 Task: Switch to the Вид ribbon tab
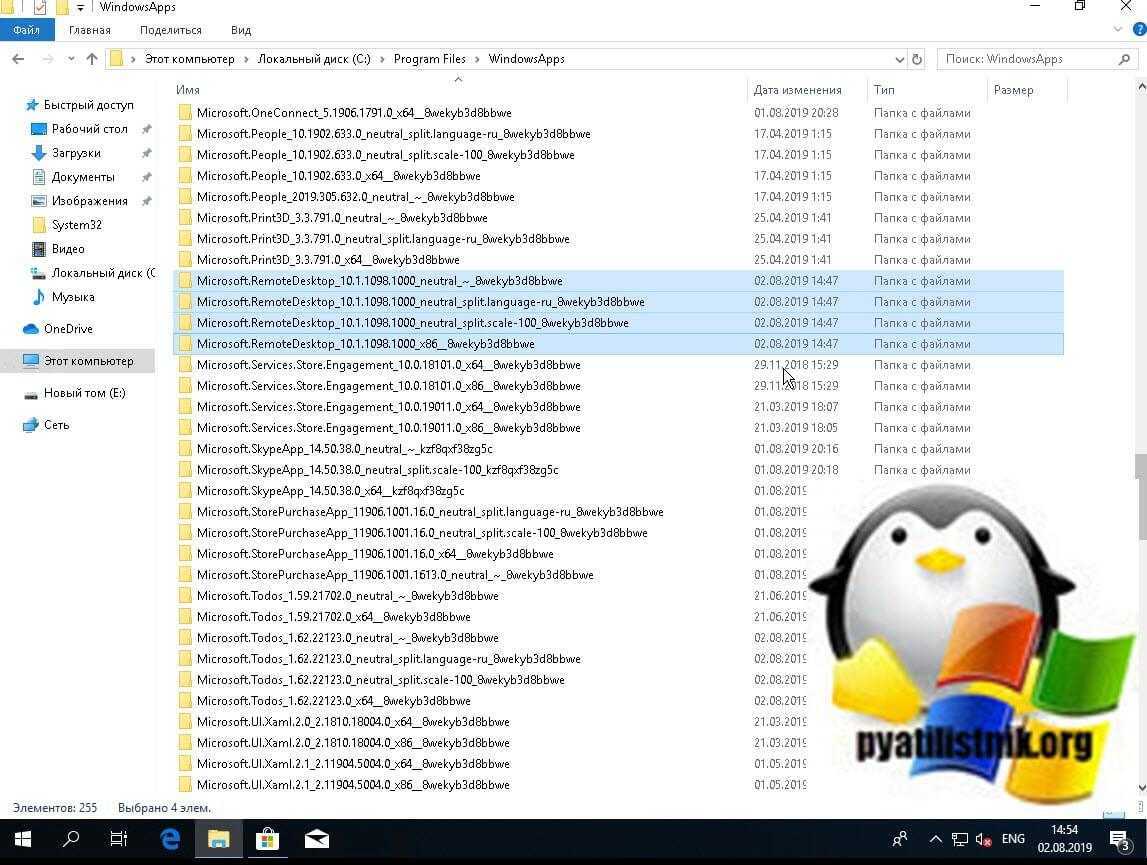pos(241,30)
